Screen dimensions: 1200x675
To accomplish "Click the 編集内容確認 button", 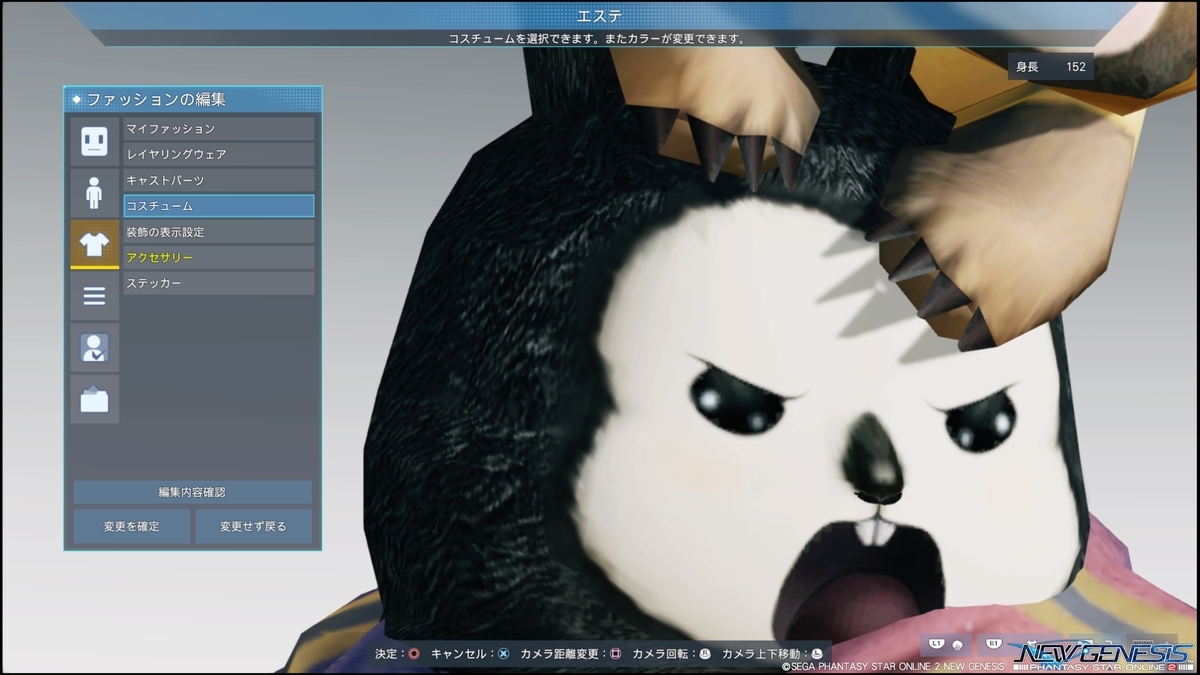I will [x=192, y=492].
